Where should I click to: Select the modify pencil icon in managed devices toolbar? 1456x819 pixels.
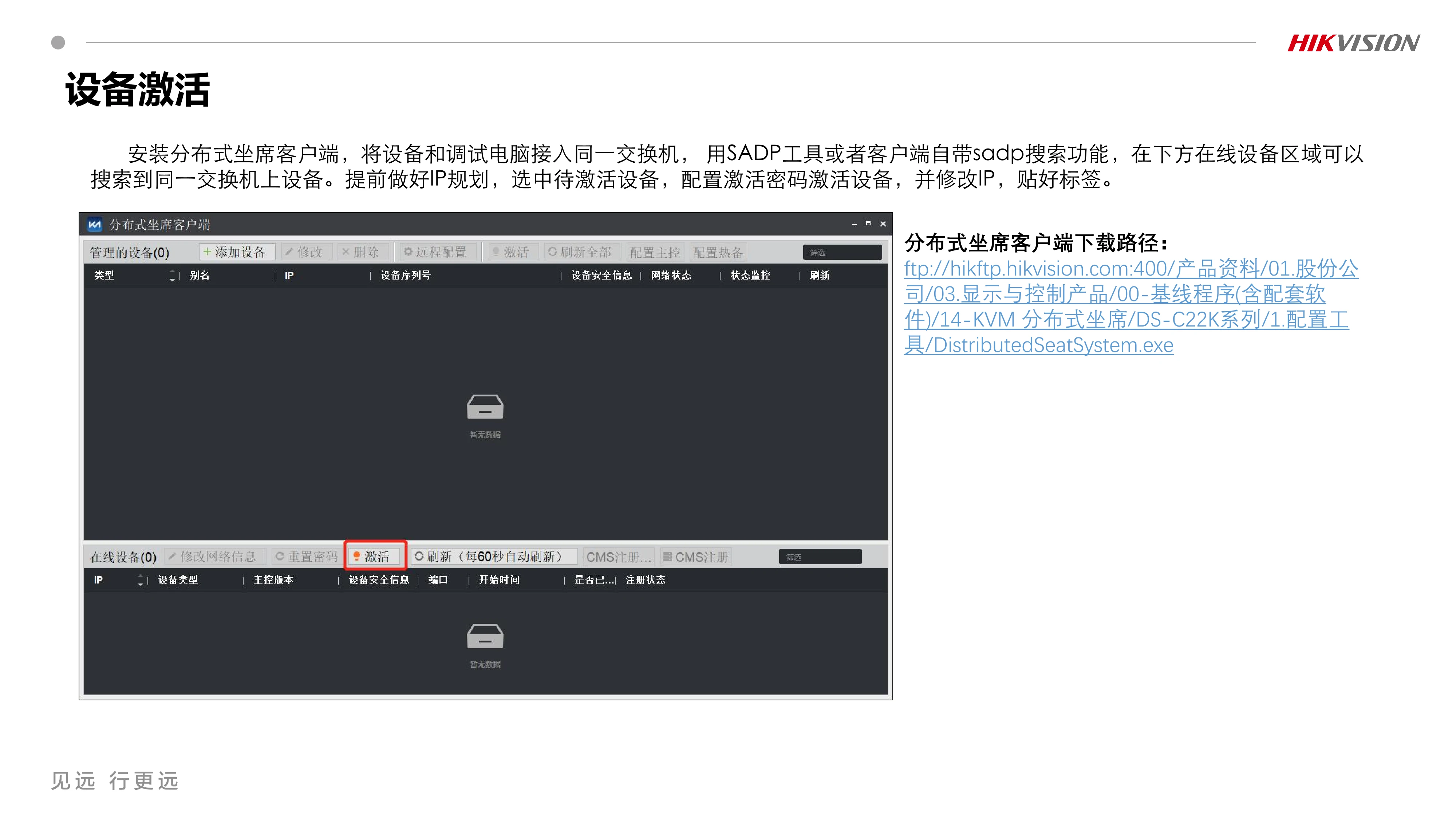click(290, 252)
